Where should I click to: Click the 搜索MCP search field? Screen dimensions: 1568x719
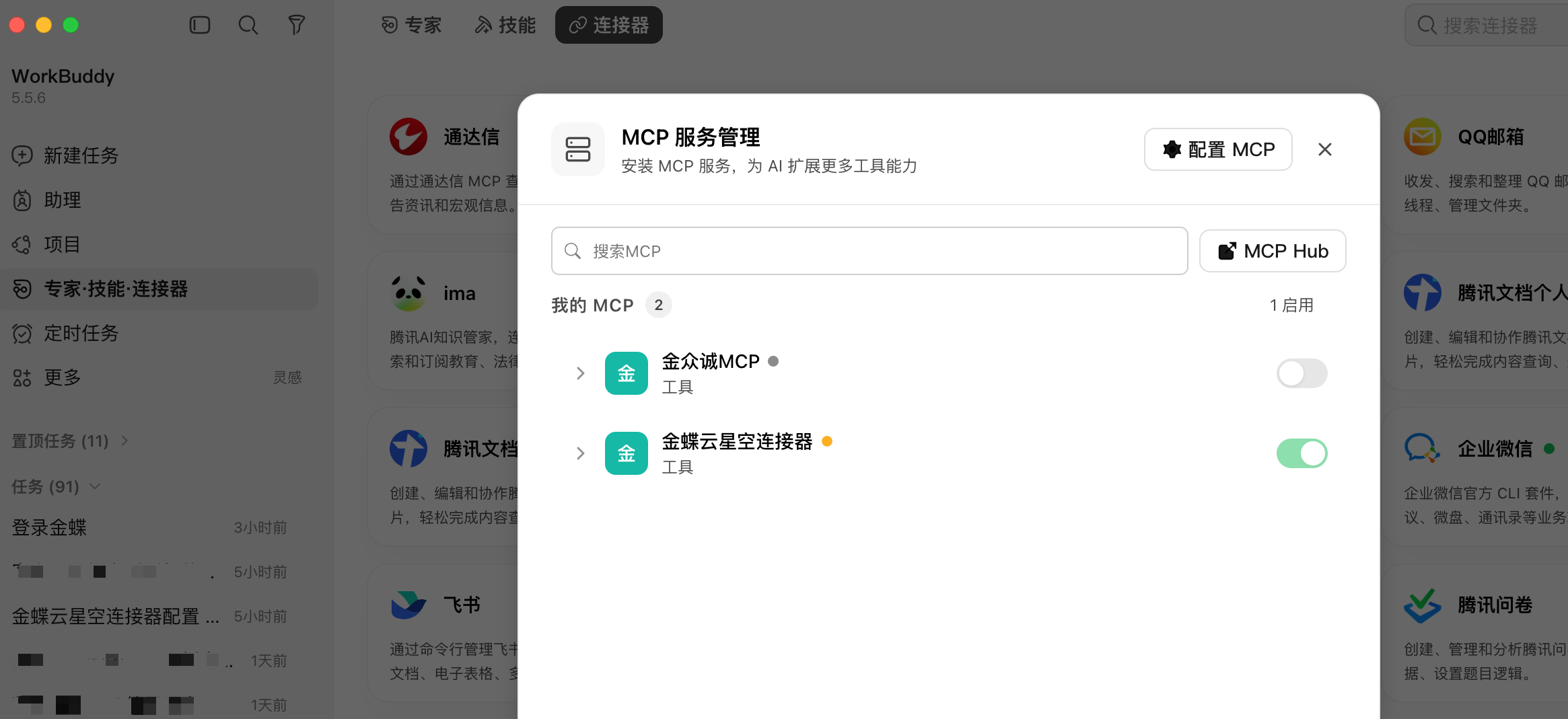click(869, 251)
